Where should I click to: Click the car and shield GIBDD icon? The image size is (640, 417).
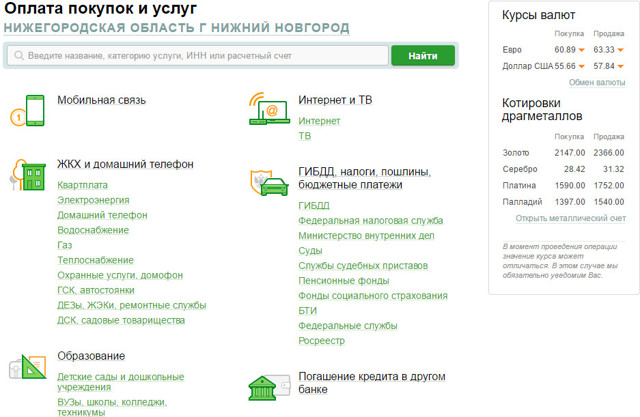tap(269, 183)
